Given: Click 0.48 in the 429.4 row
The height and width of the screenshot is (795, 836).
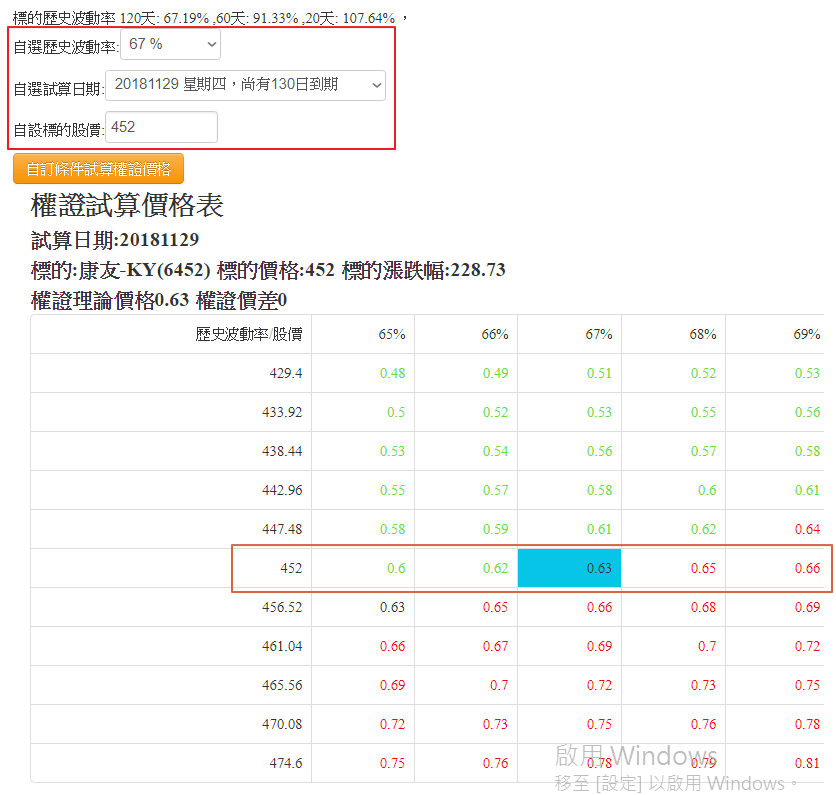Looking at the screenshot, I should click(x=392, y=373).
